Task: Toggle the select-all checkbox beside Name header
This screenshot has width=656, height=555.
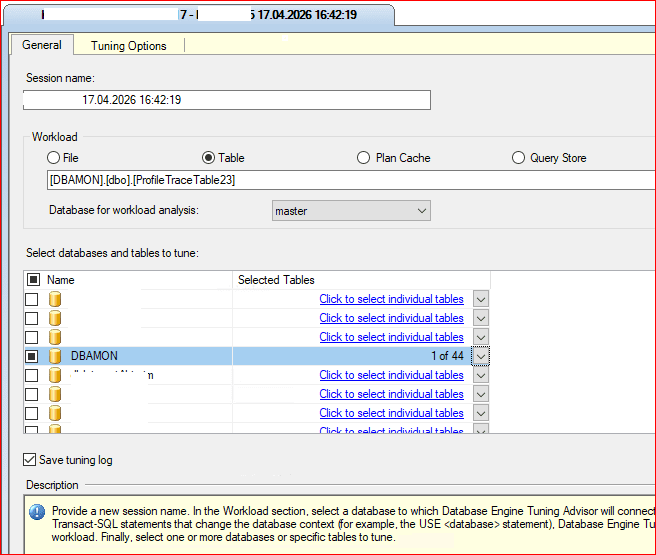Action: [33, 280]
